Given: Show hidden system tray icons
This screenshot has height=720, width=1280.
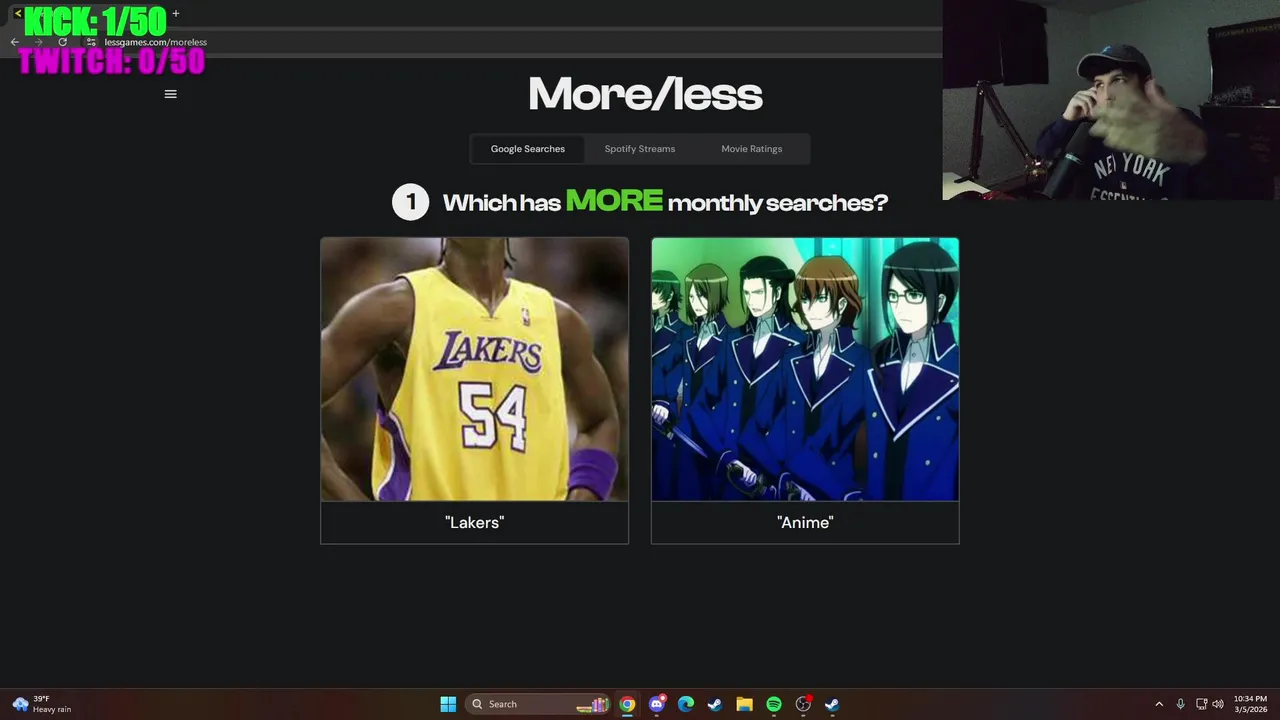Looking at the screenshot, I should click(1159, 704).
